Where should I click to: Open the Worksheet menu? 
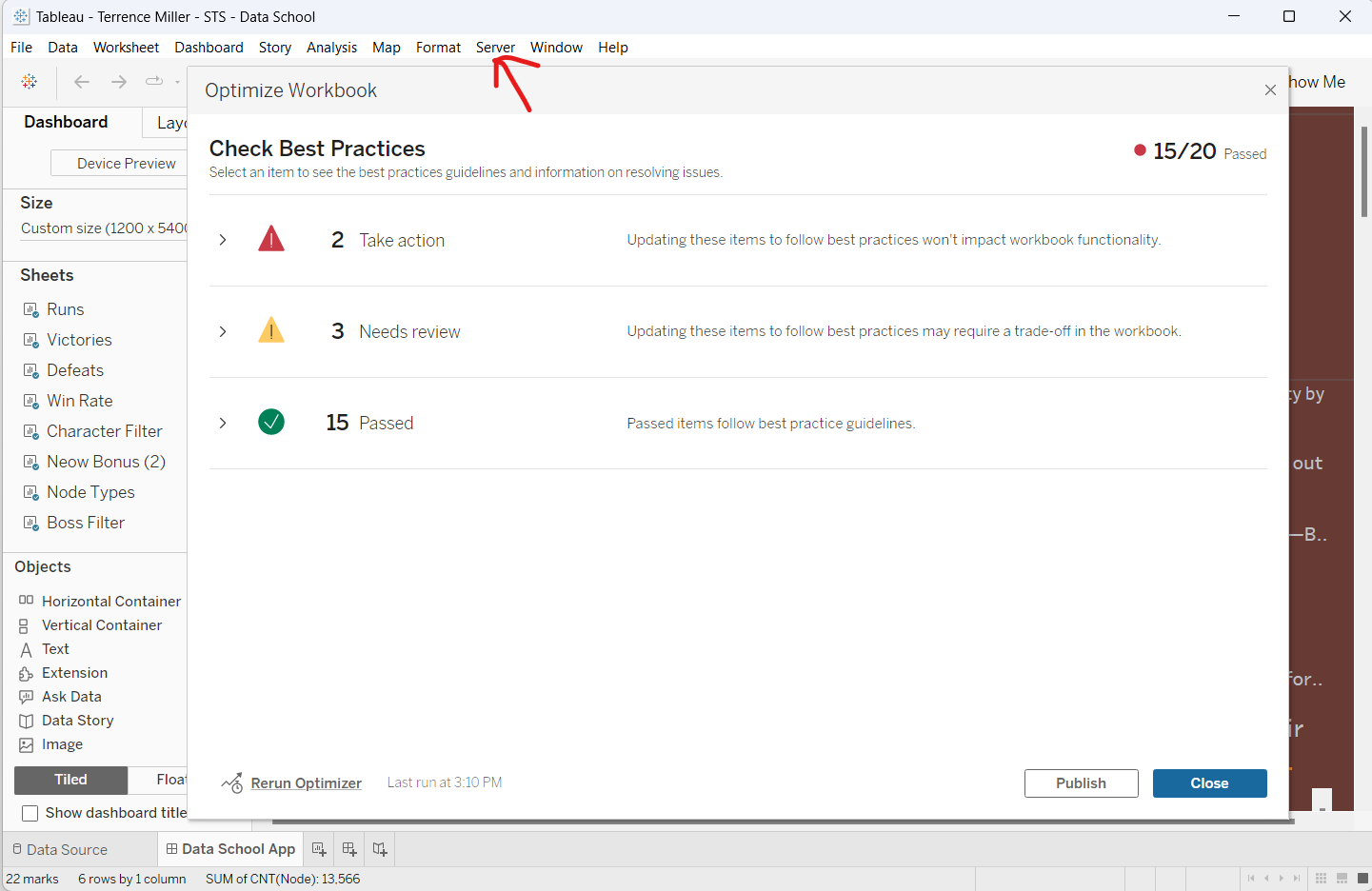(x=126, y=47)
